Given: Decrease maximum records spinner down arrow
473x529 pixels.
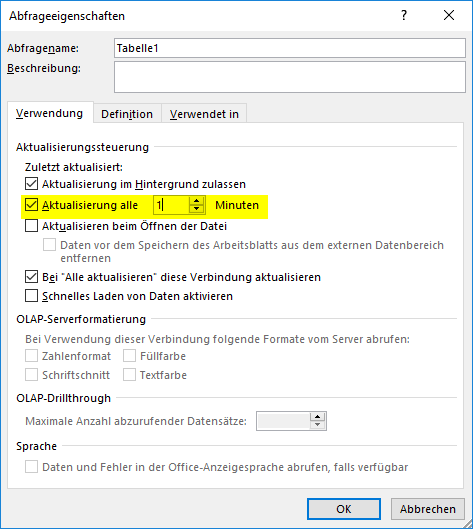Looking at the screenshot, I should 317,425.
